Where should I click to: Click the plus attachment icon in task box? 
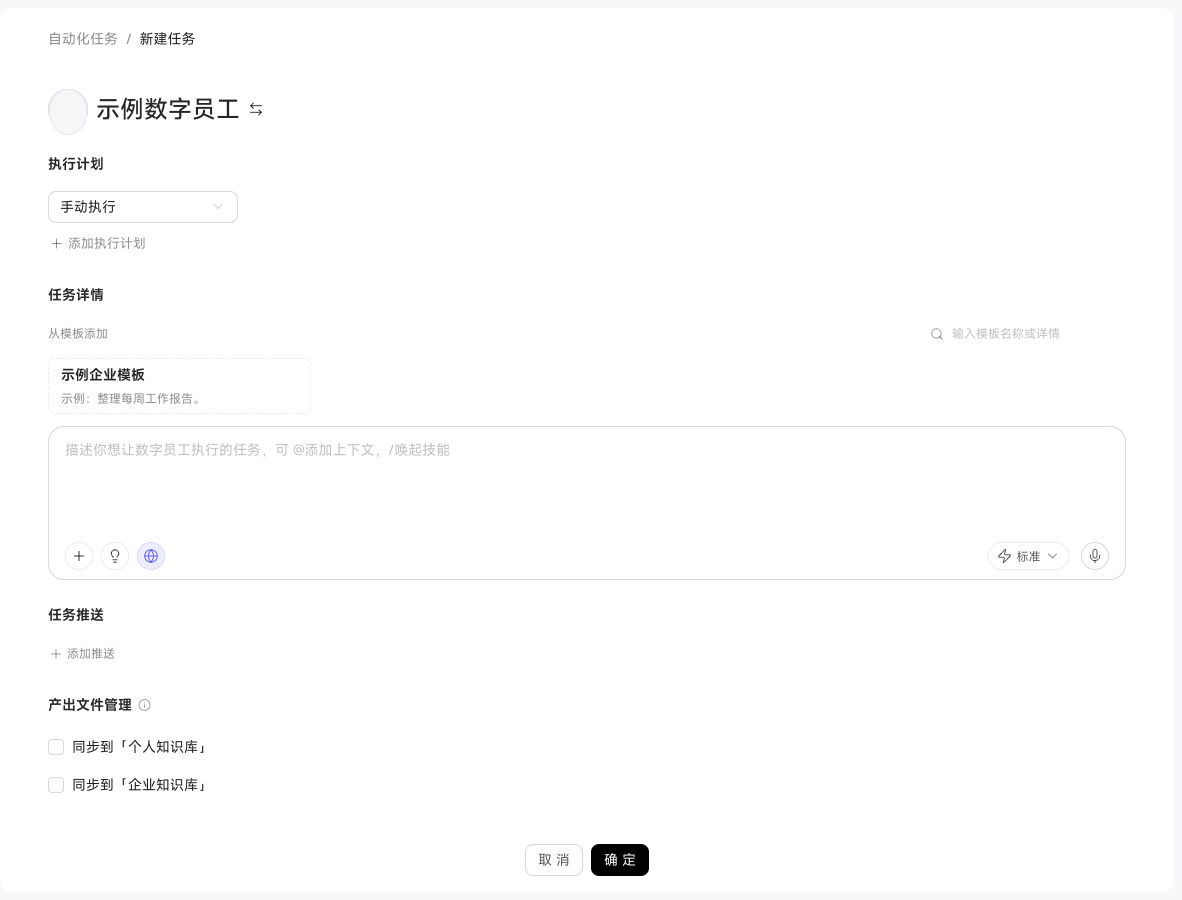pos(79,556)
